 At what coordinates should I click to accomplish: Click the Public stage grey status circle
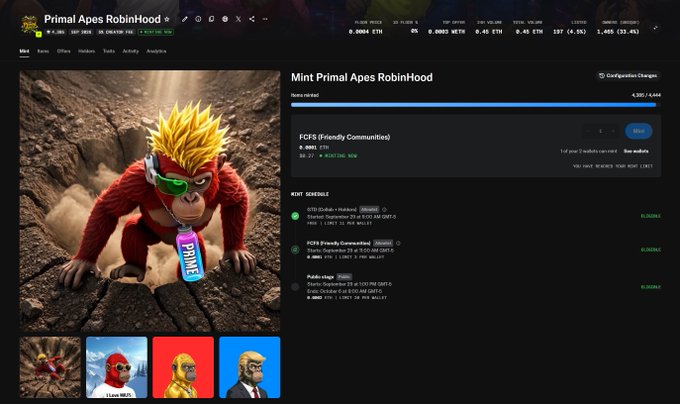tap(295, 287)
